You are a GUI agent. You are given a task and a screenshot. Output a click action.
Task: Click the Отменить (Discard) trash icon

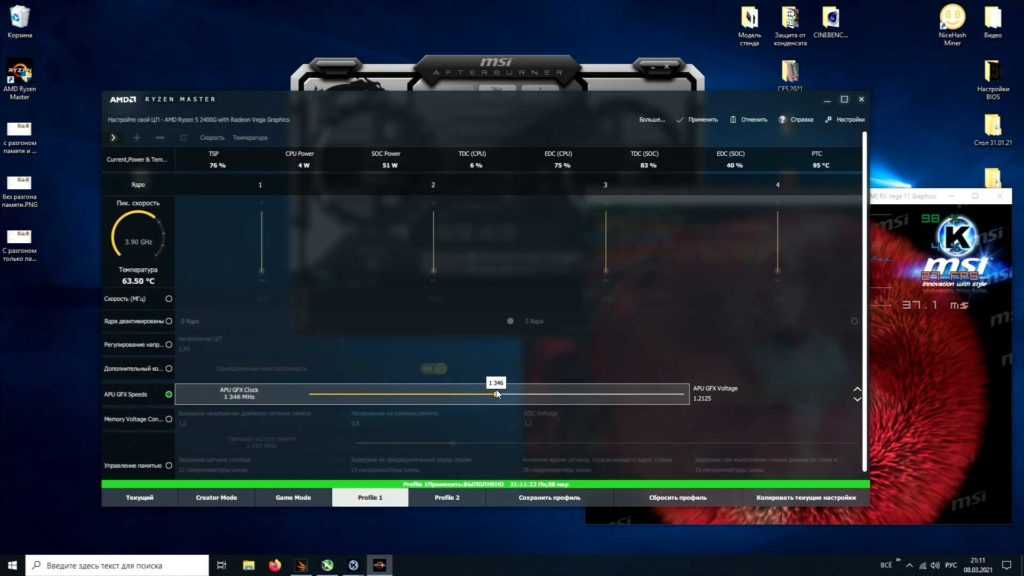tap(733, 119)
